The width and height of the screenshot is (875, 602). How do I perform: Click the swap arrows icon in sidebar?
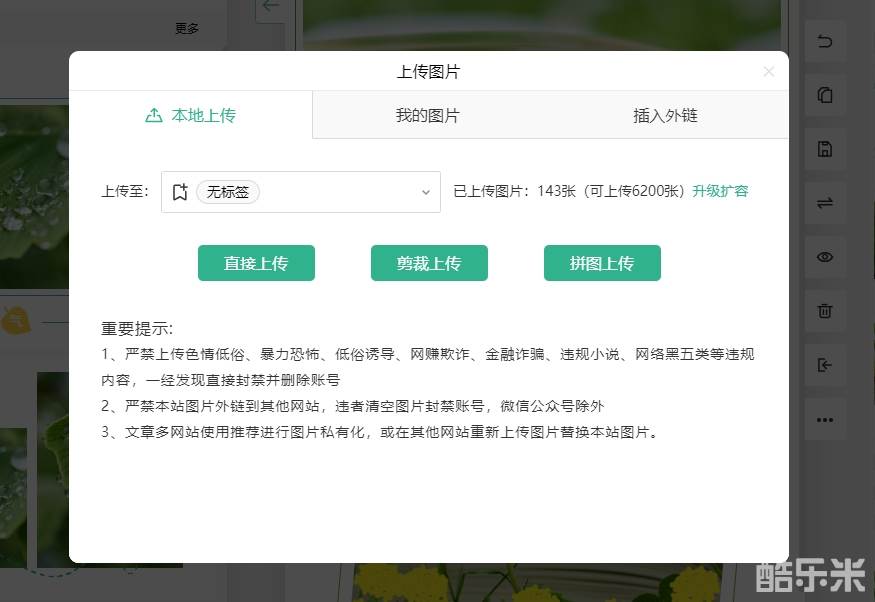pos(825,203)
